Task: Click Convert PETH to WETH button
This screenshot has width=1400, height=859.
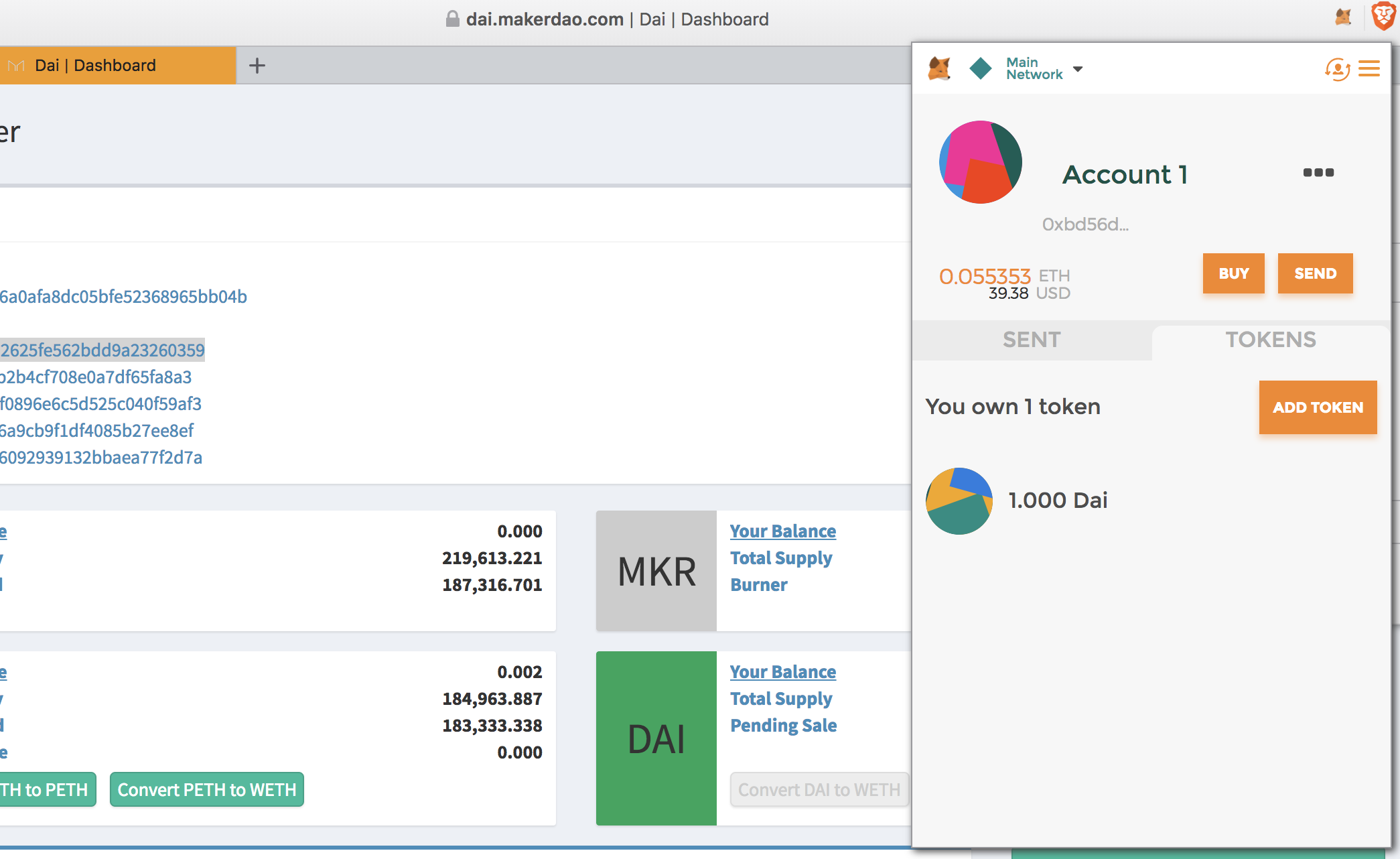Action: pyautogui.click(x=207, y=790)
